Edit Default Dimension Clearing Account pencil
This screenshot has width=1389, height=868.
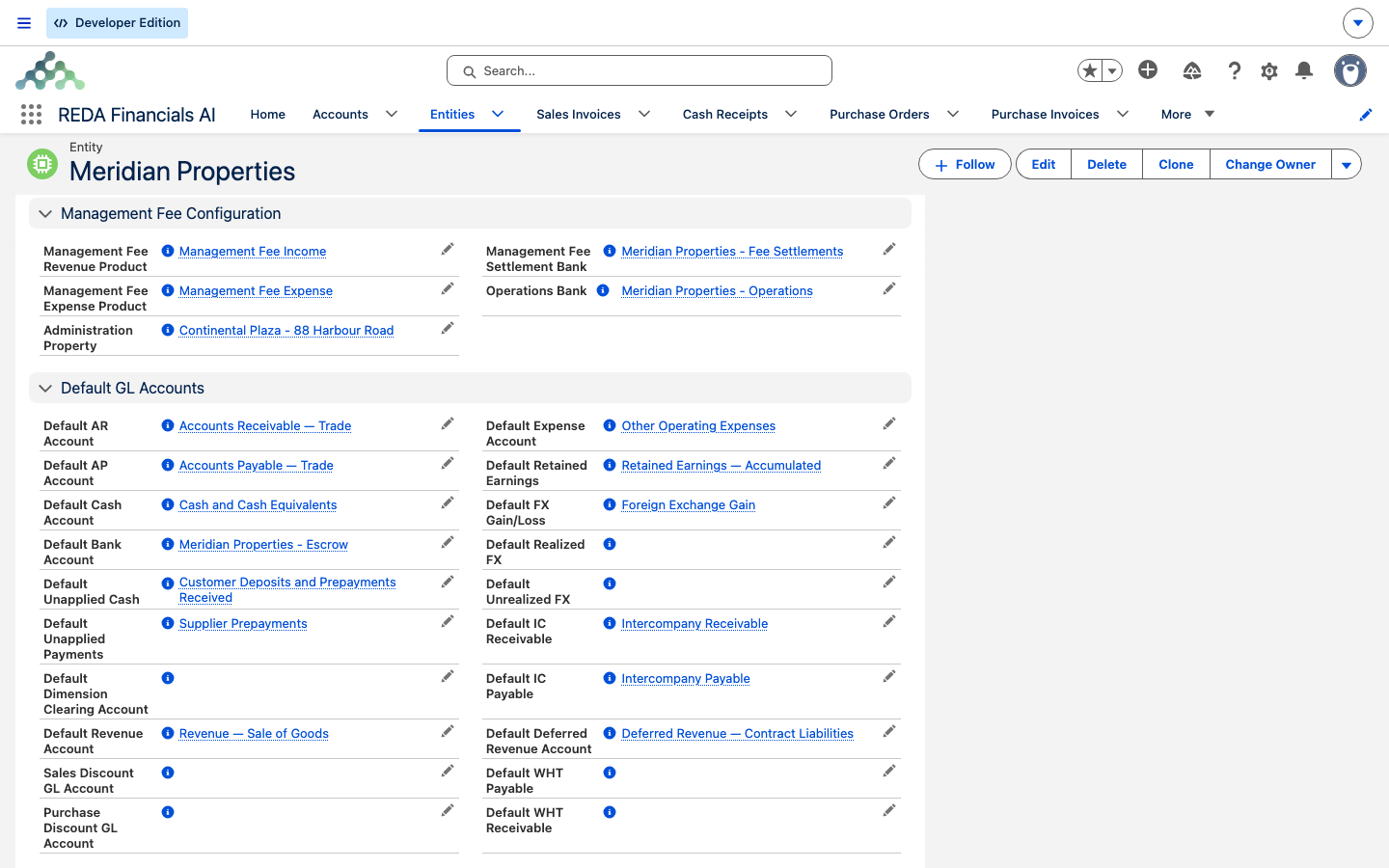coord(448,677)
